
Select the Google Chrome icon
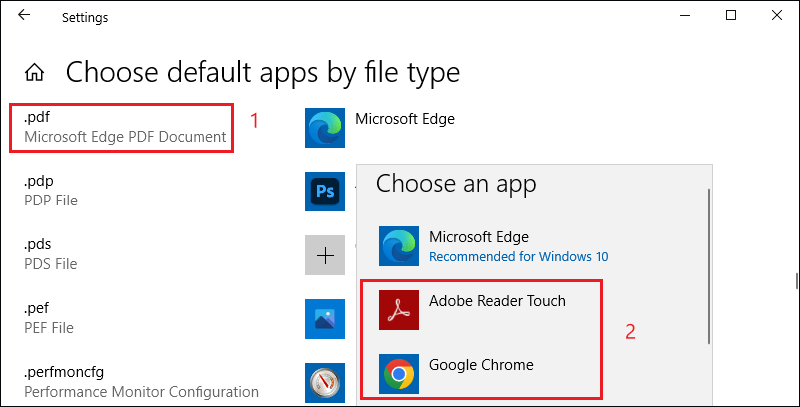398,374
